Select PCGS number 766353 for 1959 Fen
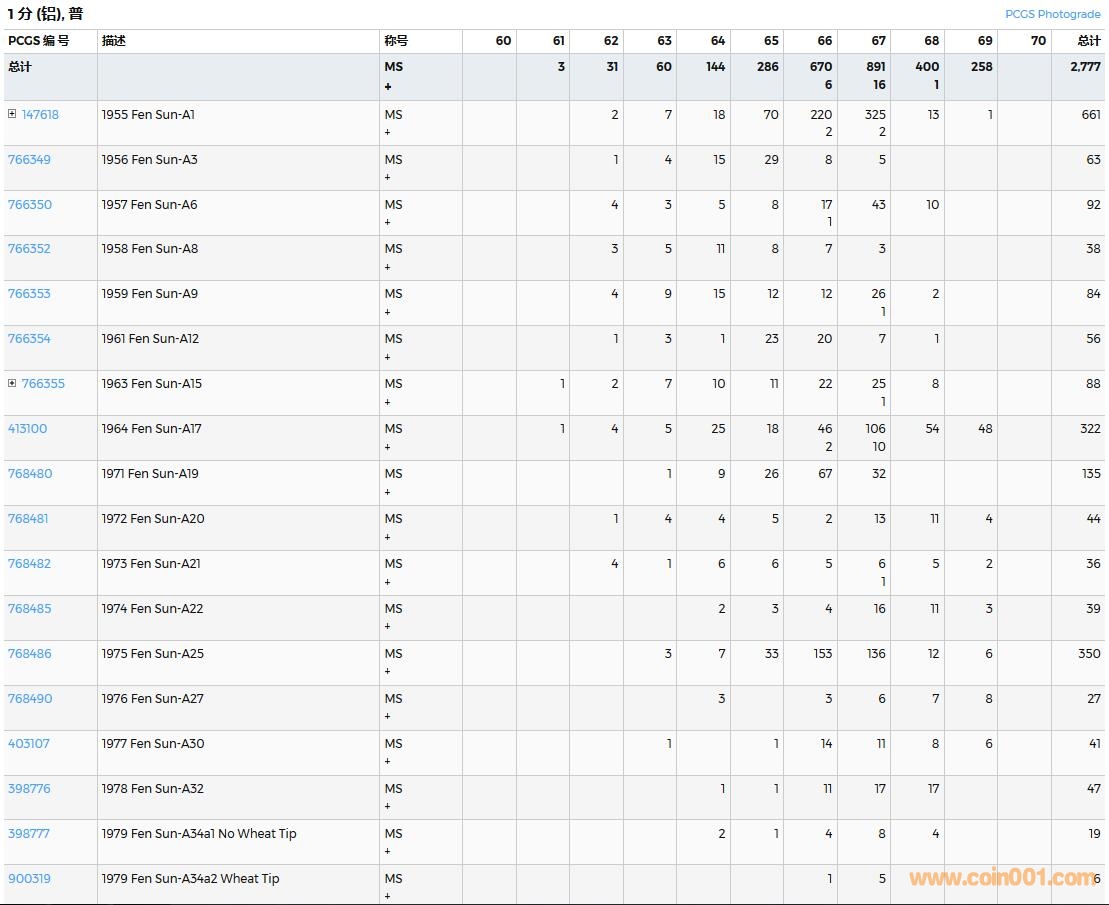This screenshot has height=905, width=1109. [29, 294]
